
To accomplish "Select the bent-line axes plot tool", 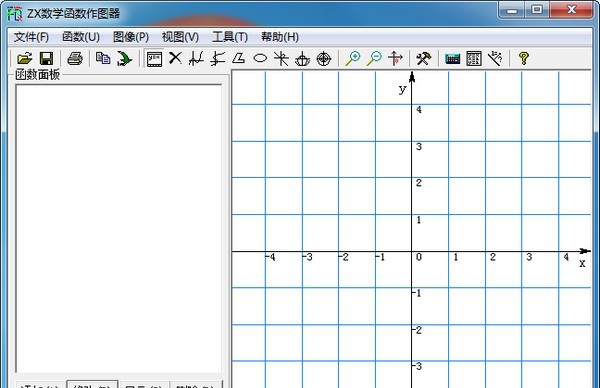I will coord(218,59).
